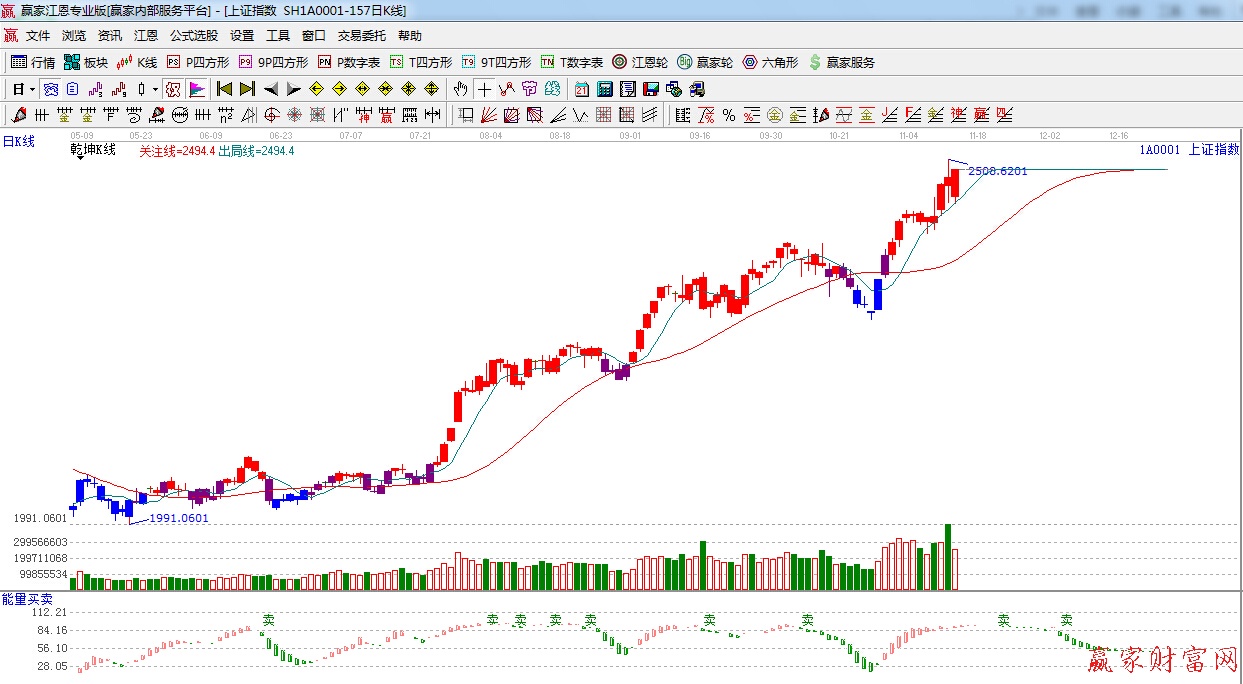Open the 公式选股 menu

click(x=193, y=36)
